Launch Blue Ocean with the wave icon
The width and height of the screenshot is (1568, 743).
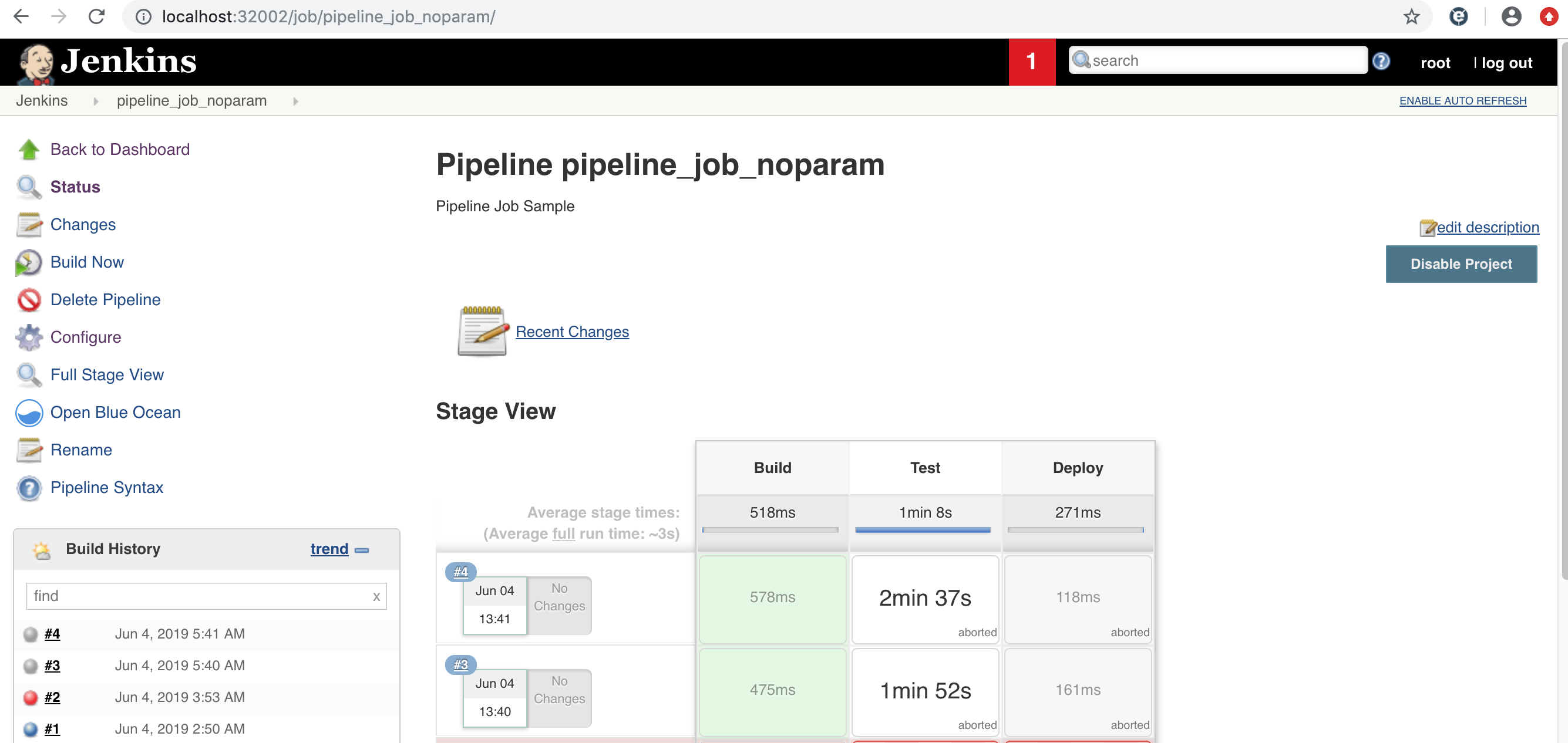click(28, 413)
